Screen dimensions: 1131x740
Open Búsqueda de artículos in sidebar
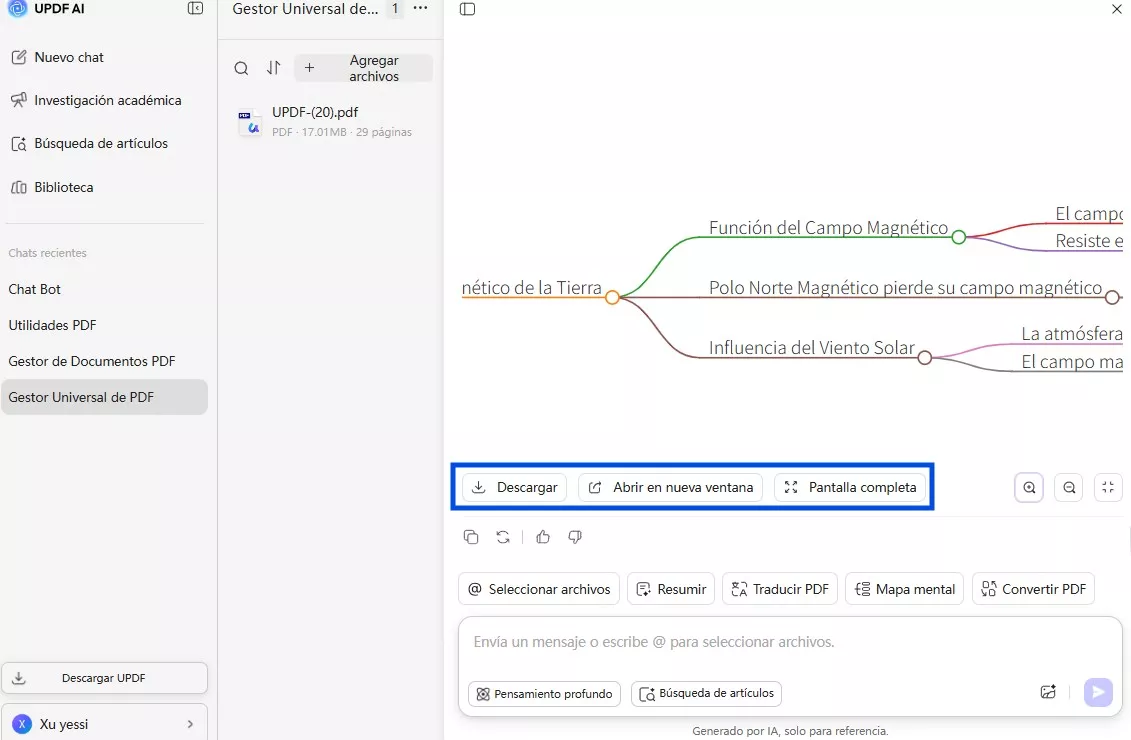[x=90, y=144]
